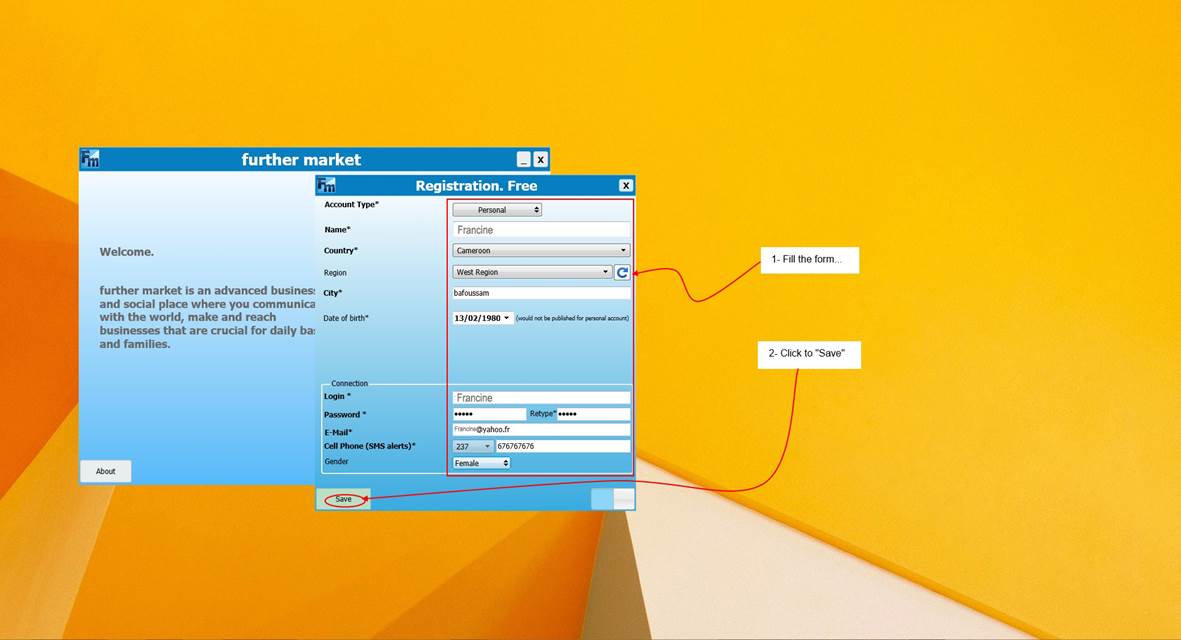Open the Date of birth picker showing 13/02/1980

click(x=482, y=318)
